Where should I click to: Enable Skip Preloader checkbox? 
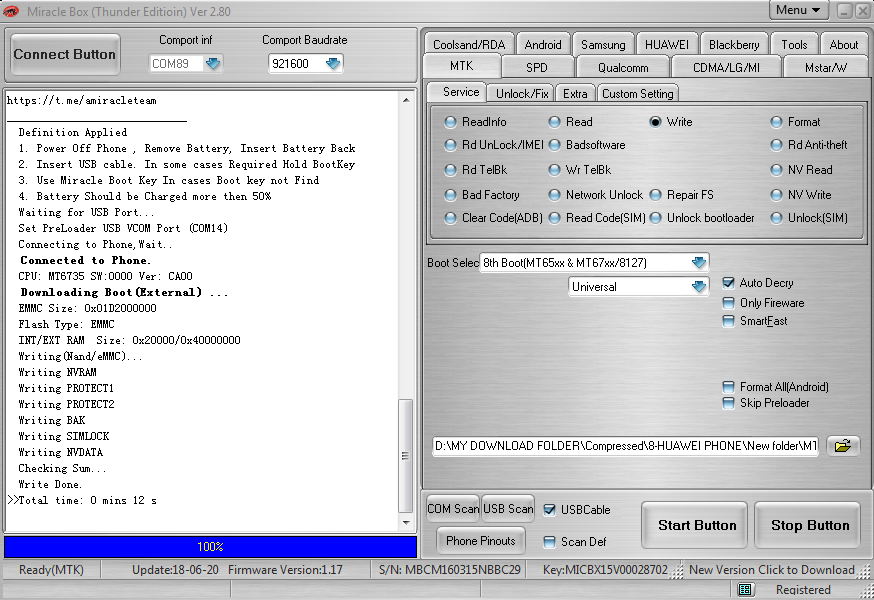pyautogui.click(x=728, y=403)
